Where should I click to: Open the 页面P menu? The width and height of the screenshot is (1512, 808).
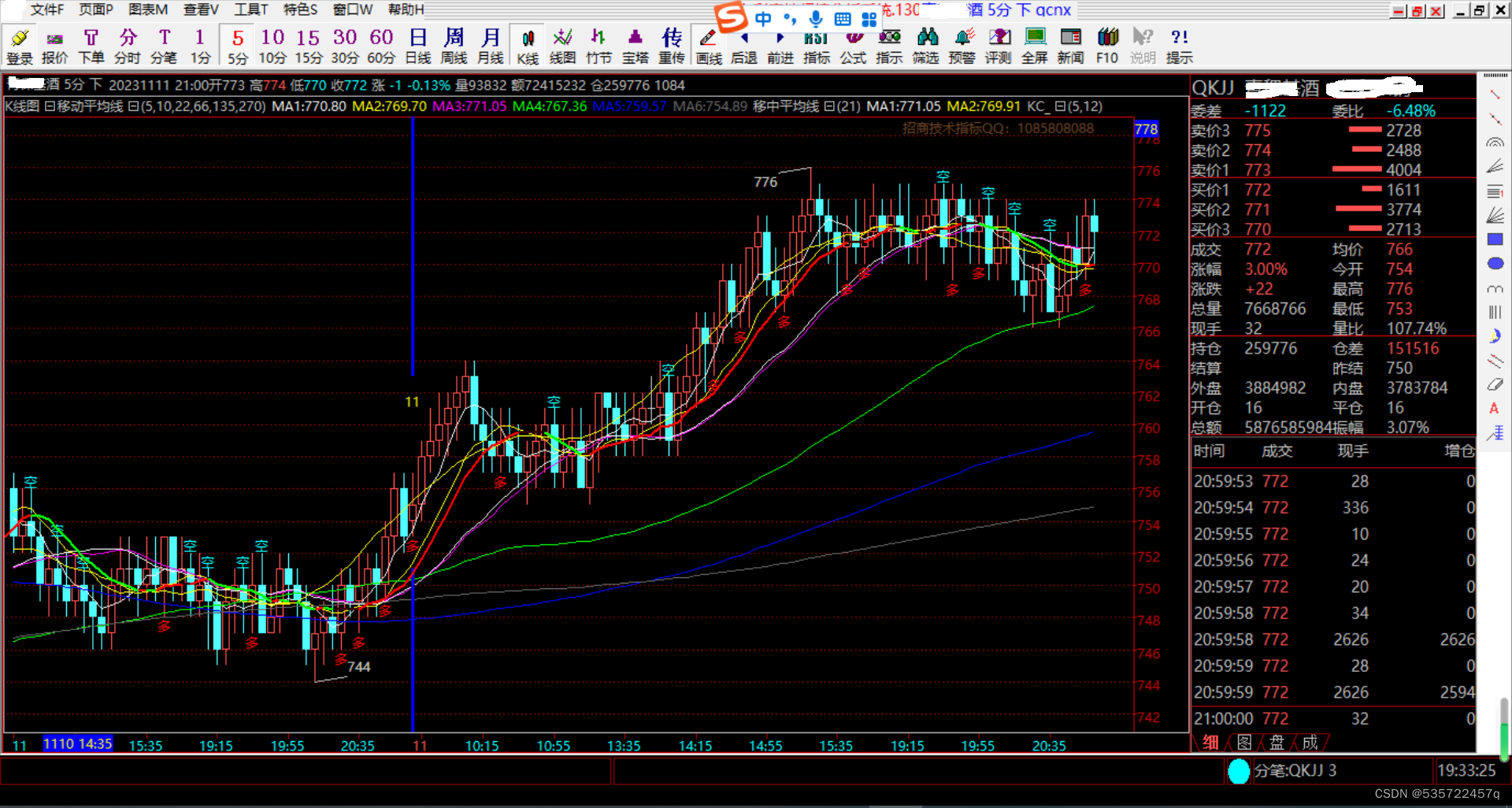tap(96, 9)
